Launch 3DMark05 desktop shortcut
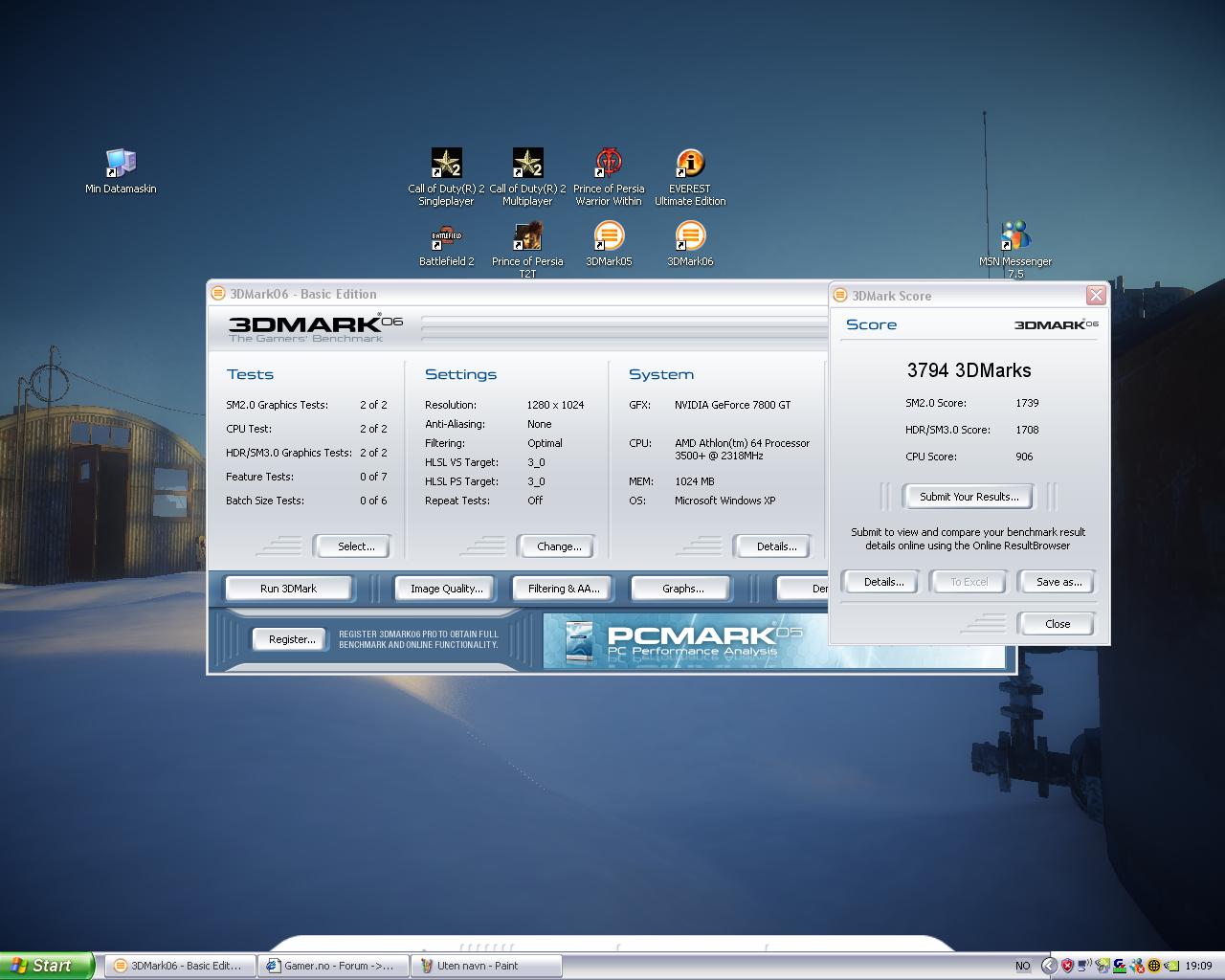The width and height of the screenshot is (1225, 980). 609,244
